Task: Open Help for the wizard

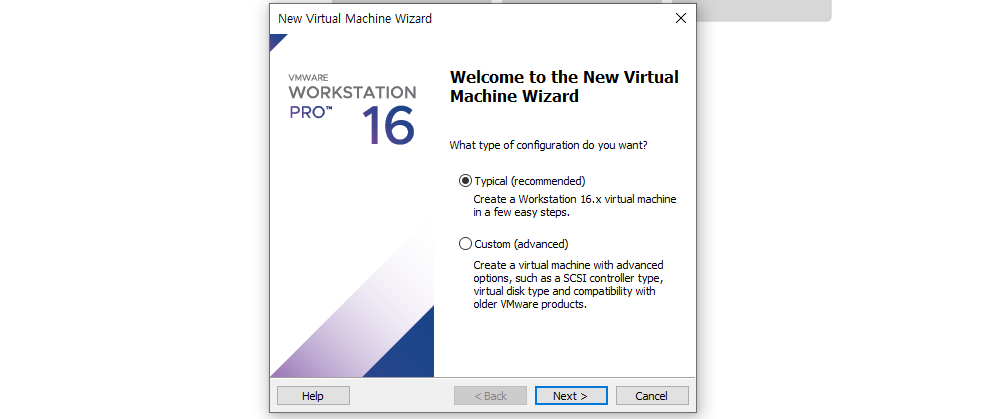Action: tap(313, 396)
